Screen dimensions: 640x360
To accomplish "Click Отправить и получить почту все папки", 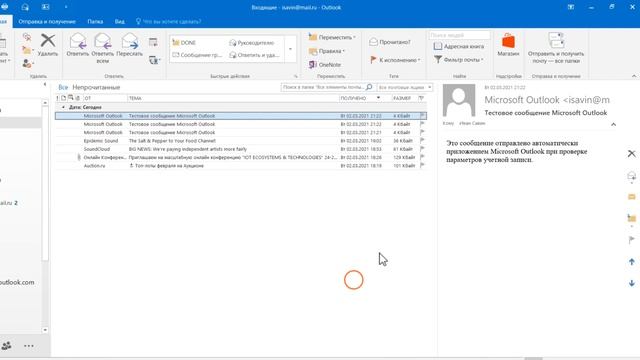I will (x=556, y=48).
